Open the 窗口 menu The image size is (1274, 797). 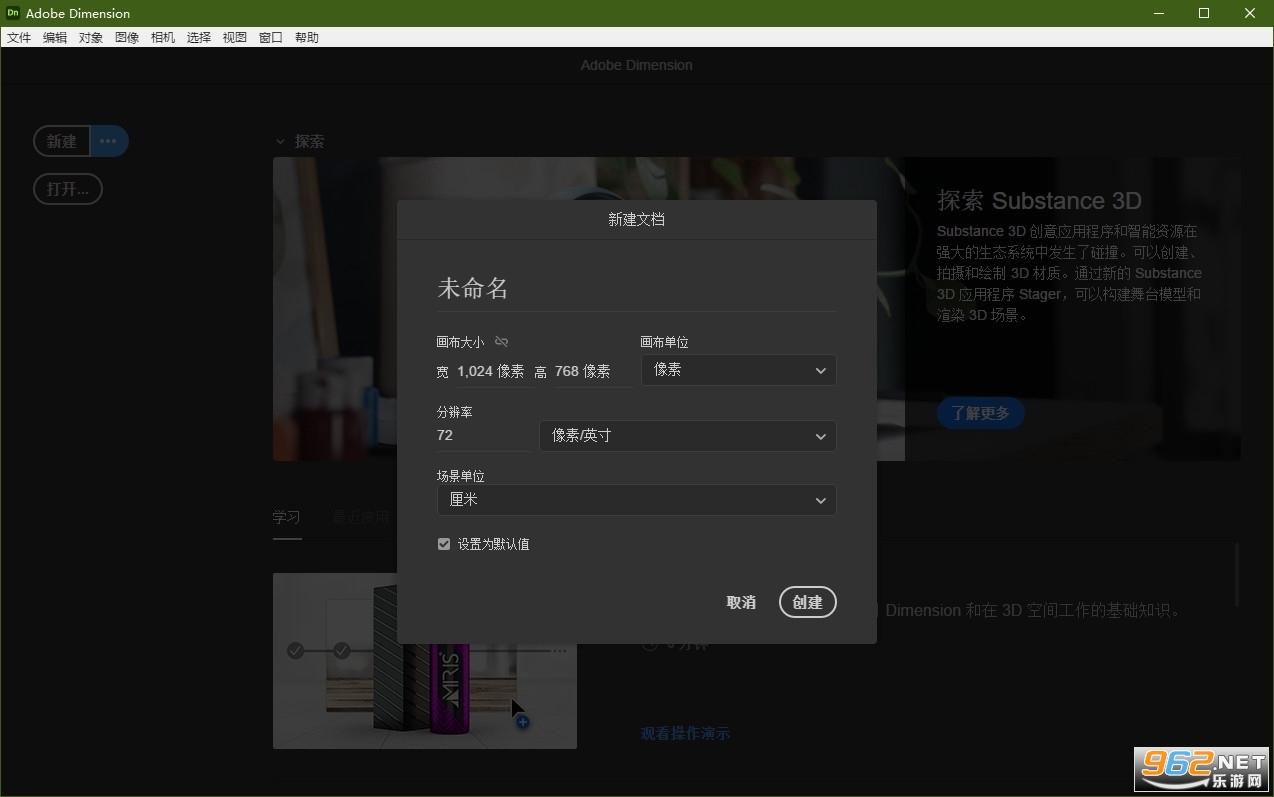click(271, 38)
